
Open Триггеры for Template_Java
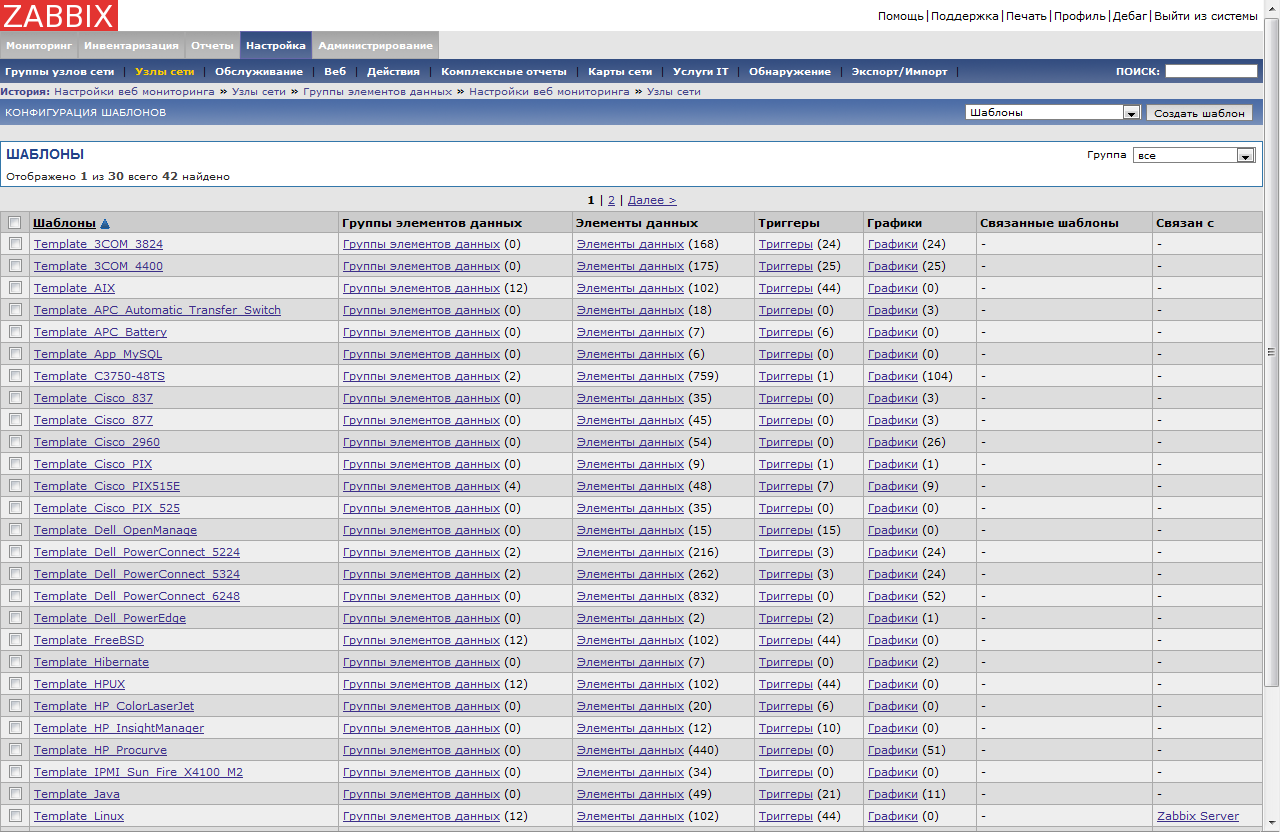786,794
